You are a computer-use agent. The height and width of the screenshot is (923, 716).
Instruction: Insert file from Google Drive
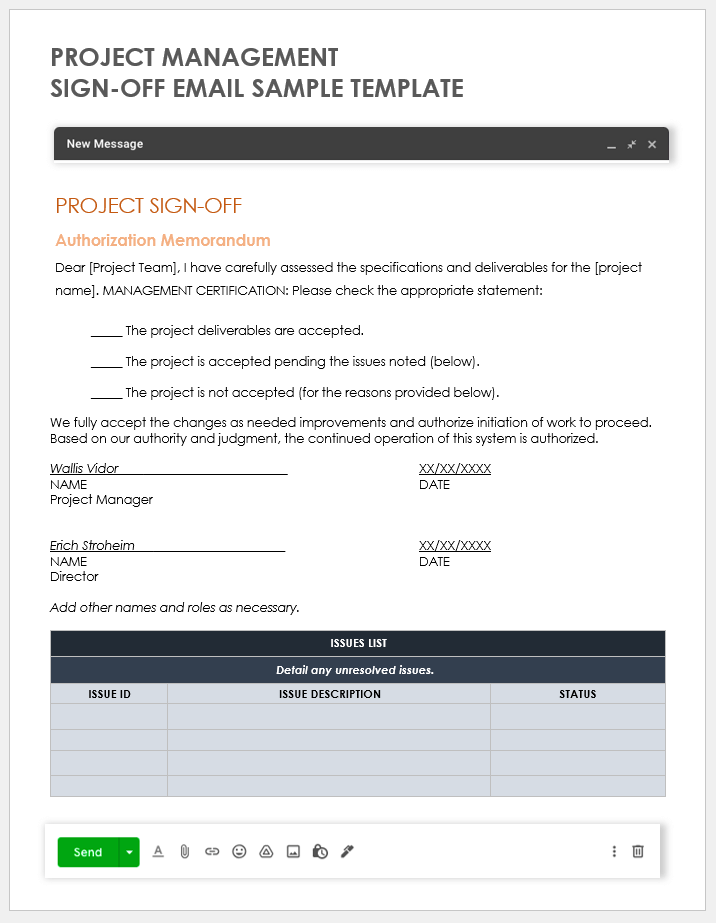point(266,852)
